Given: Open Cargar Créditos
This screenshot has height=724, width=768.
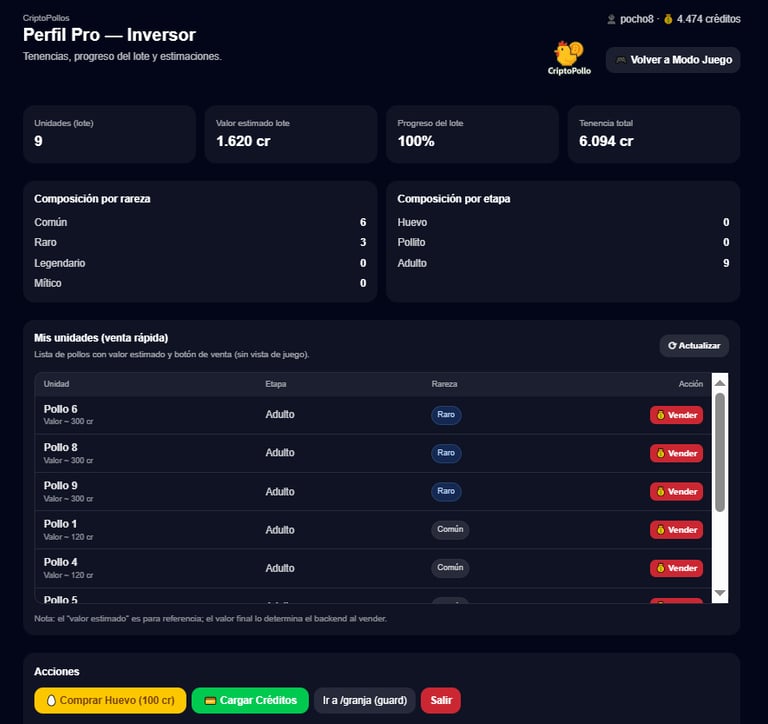Looking at the screenshot, I should [x=250, y=701].
